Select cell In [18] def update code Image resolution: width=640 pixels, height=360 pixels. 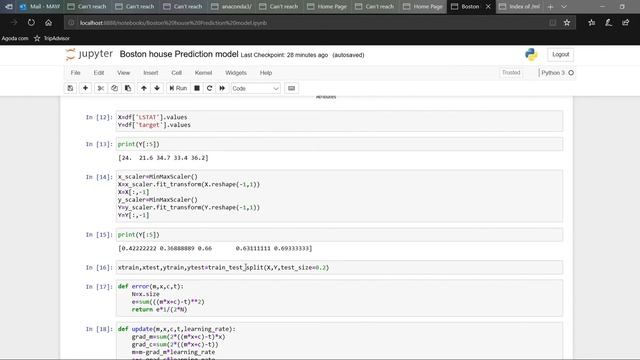[x=339, y=341]
